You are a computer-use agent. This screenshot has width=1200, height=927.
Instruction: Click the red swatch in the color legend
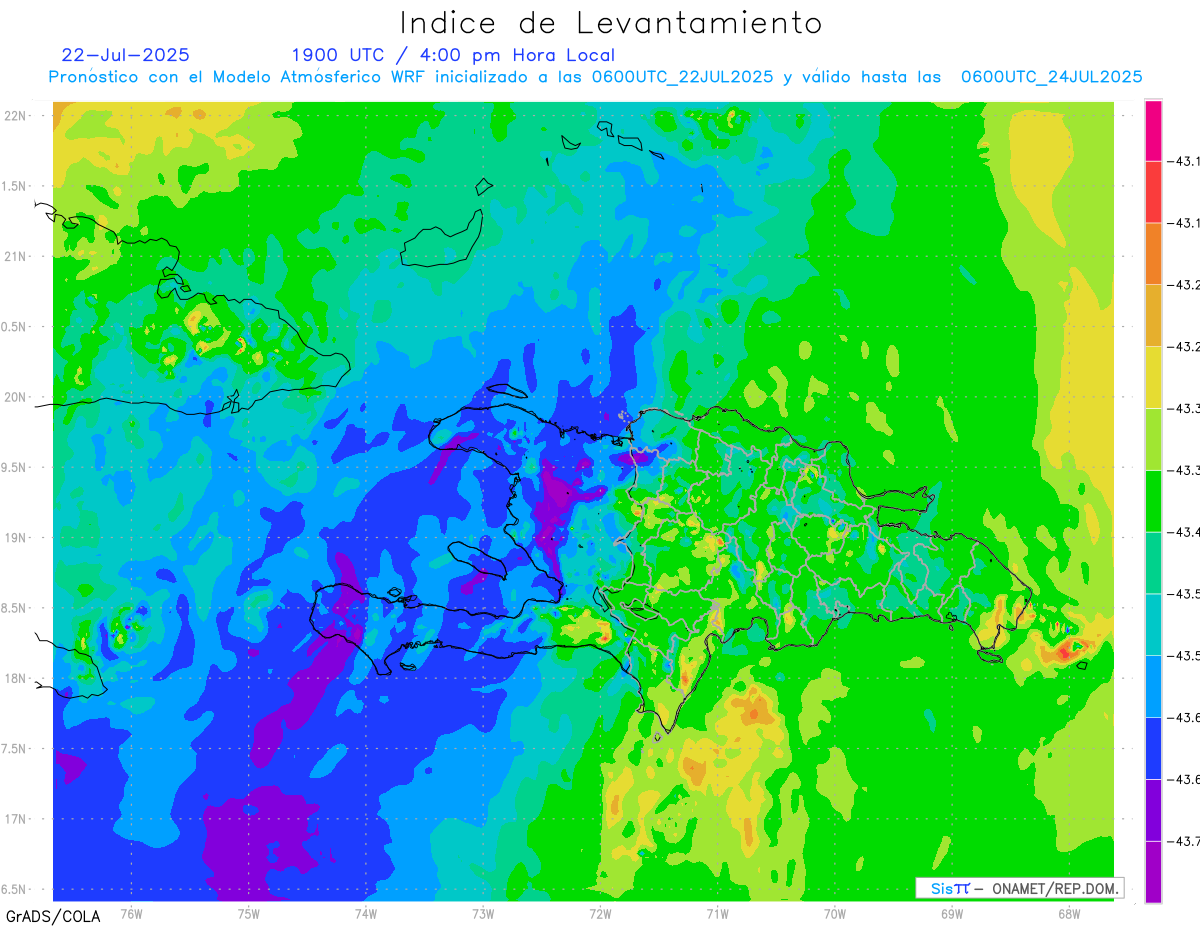[1153, 191]
